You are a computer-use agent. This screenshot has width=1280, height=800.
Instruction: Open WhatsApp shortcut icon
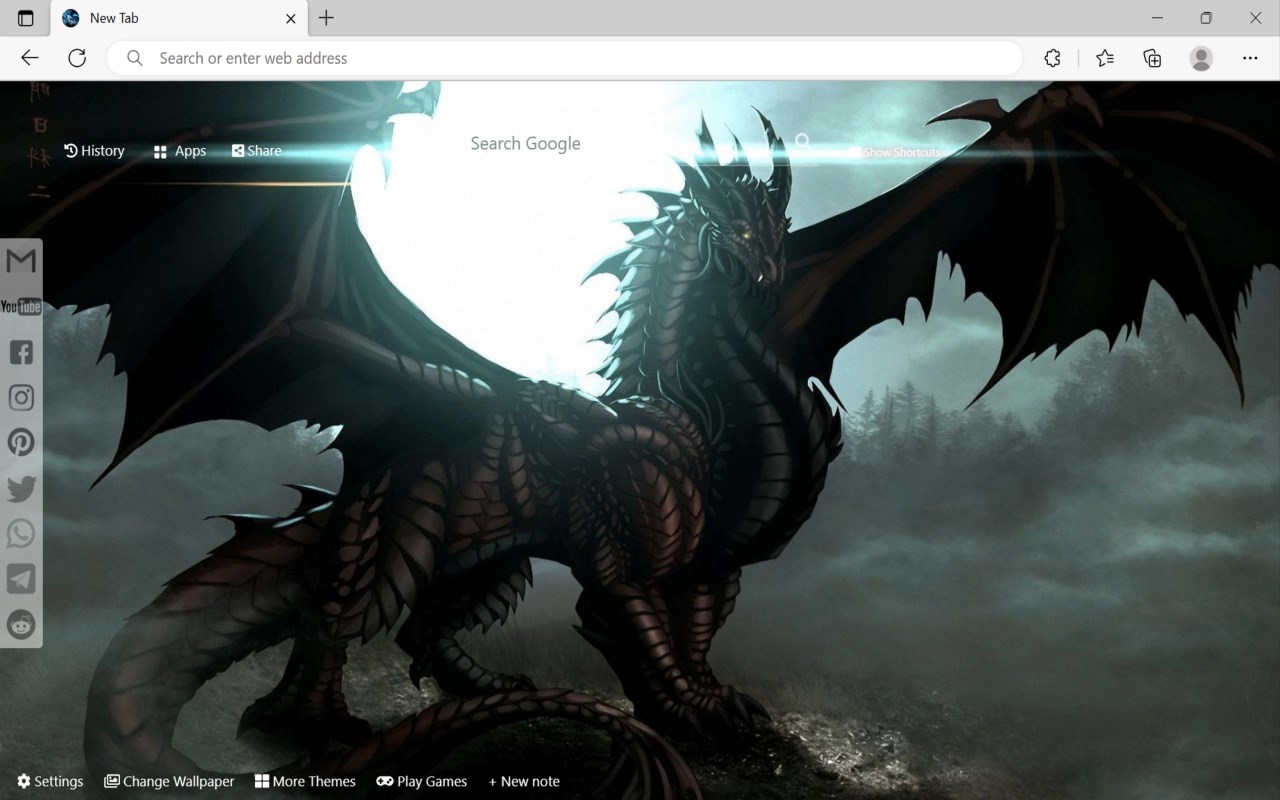21,533
